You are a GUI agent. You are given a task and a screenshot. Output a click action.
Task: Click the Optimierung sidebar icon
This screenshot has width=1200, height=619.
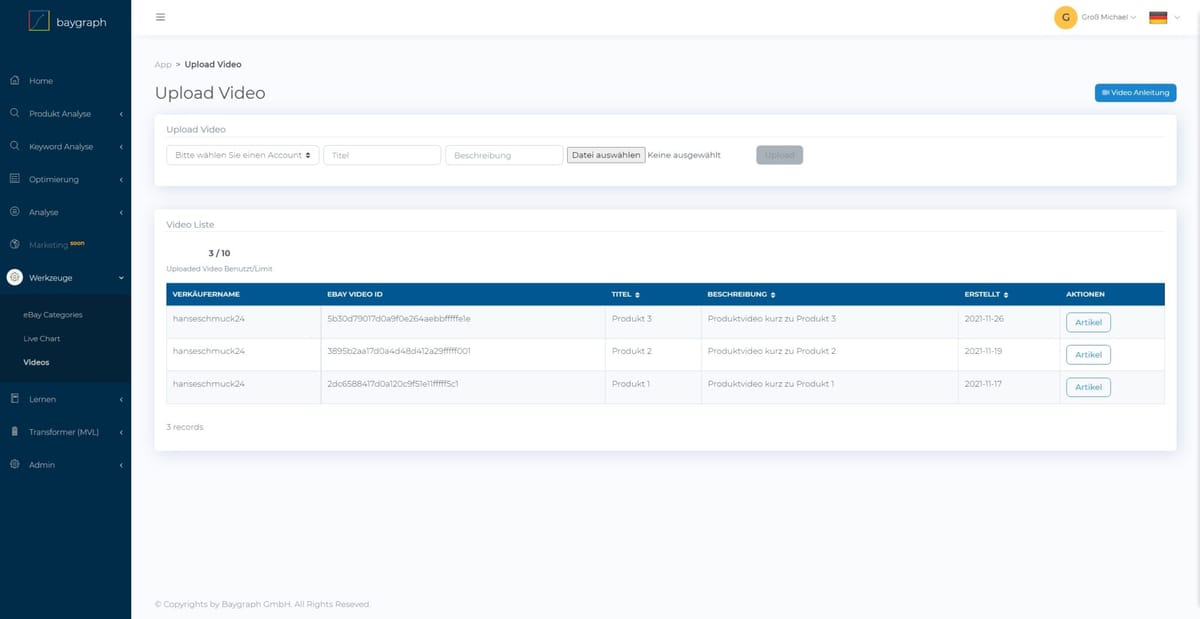[x=15, y=179]
